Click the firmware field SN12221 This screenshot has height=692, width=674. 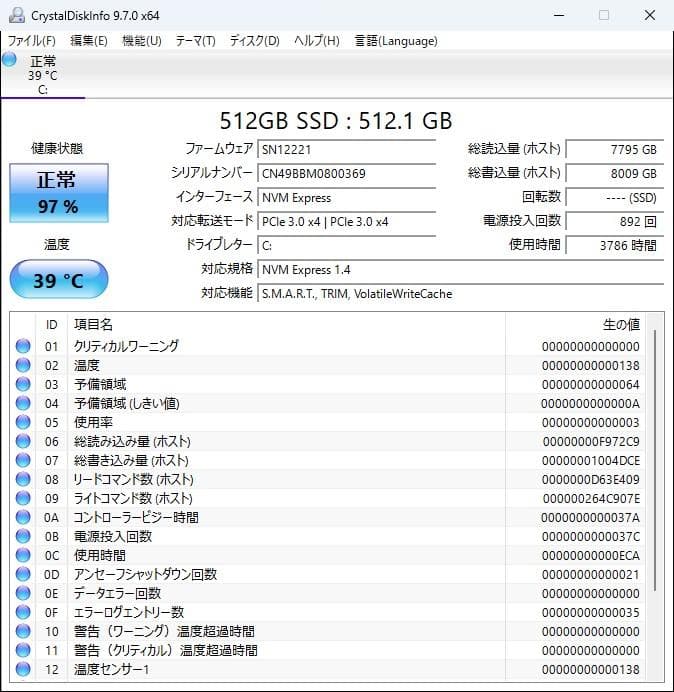(346, 150)
